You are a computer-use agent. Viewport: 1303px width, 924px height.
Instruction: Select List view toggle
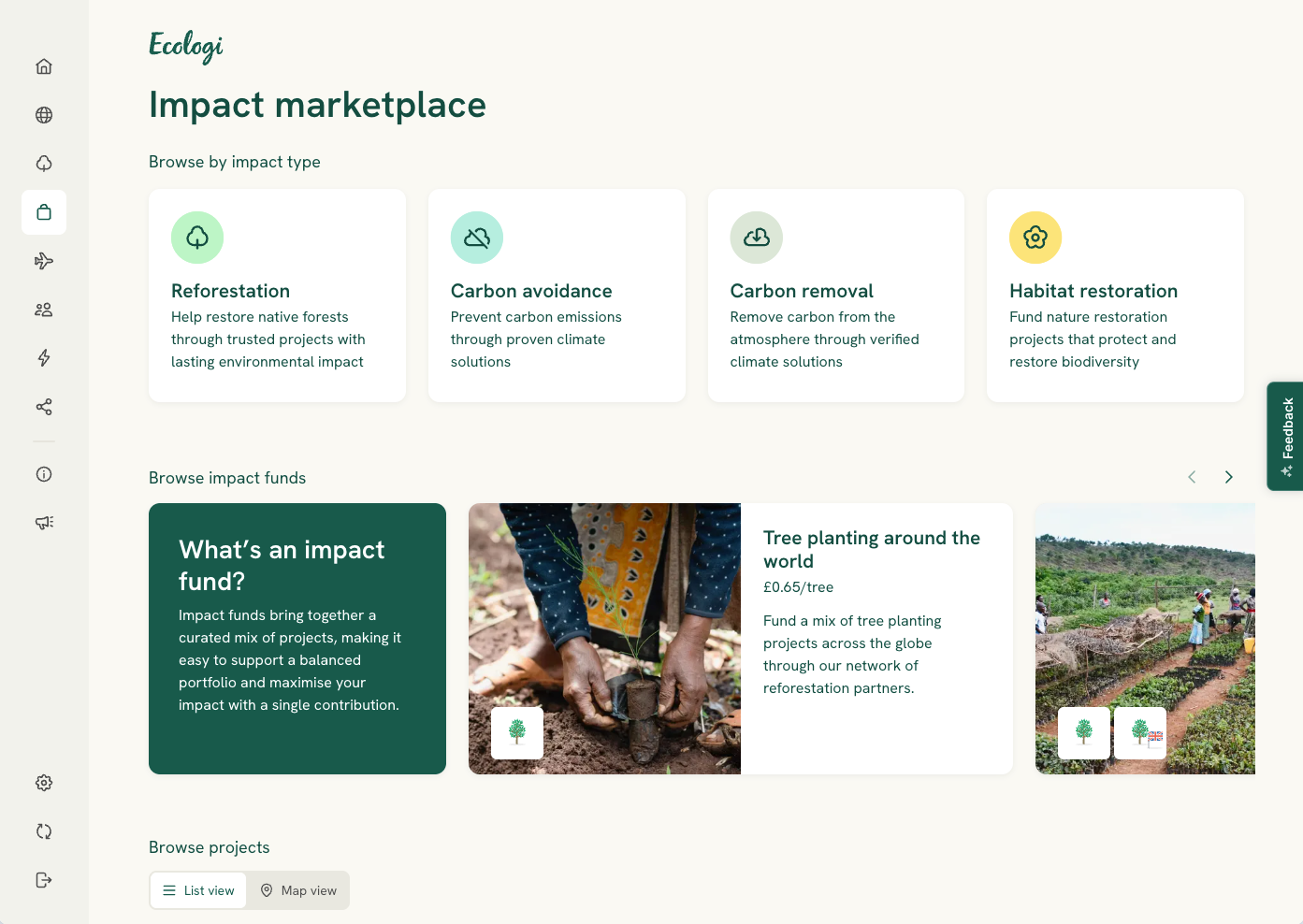tap(198, 890)
